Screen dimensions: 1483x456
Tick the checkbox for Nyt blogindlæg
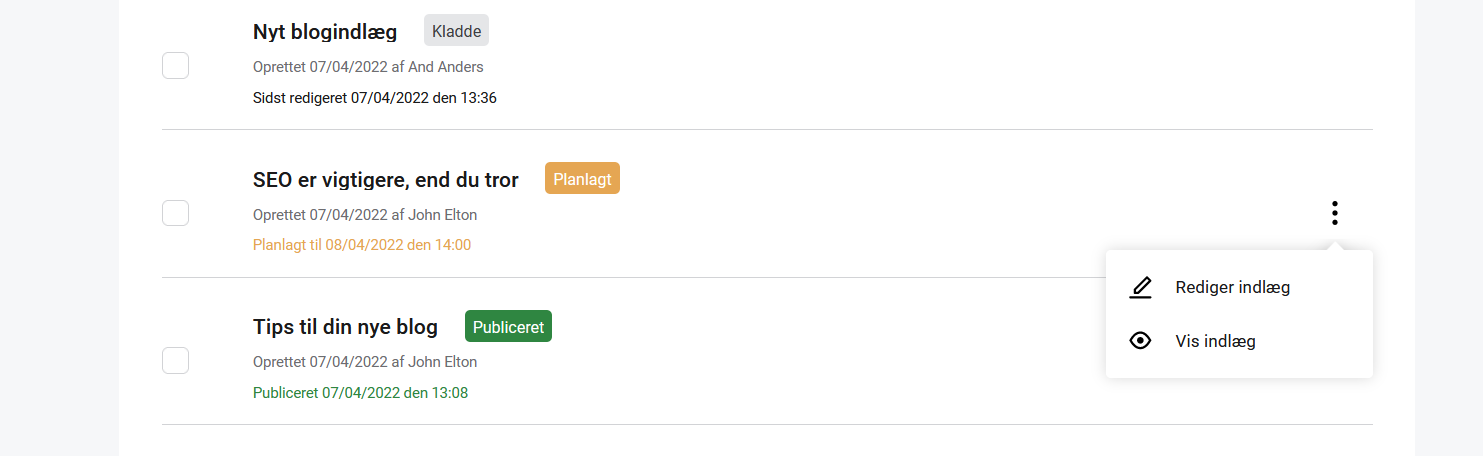pos(175,66)
